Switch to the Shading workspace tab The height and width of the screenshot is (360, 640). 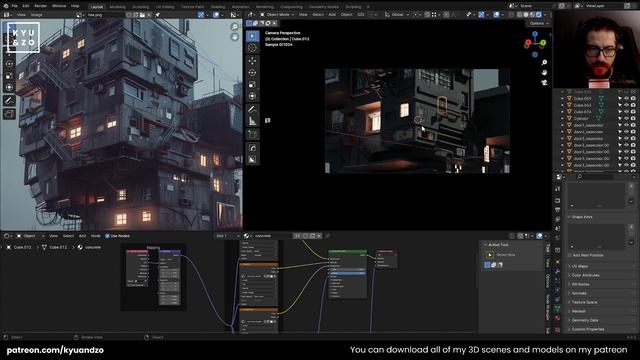pyautogui.click(x=218, y=7)
